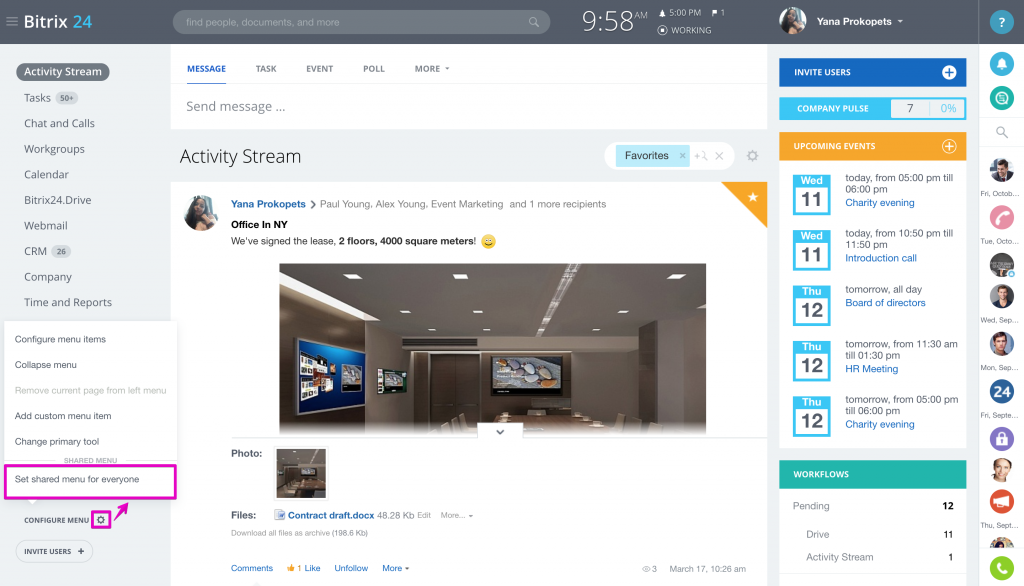The width and height of the screenshot is (1024, 586).
Task: Switch to the EVENT tab
Action: [319, 69]
